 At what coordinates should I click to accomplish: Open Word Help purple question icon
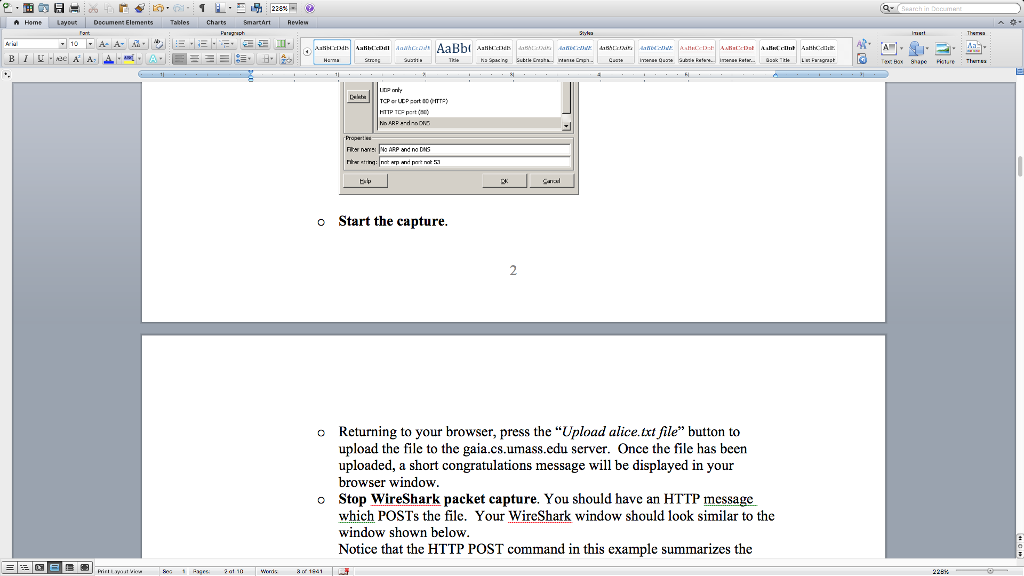[x=310, y=8]
